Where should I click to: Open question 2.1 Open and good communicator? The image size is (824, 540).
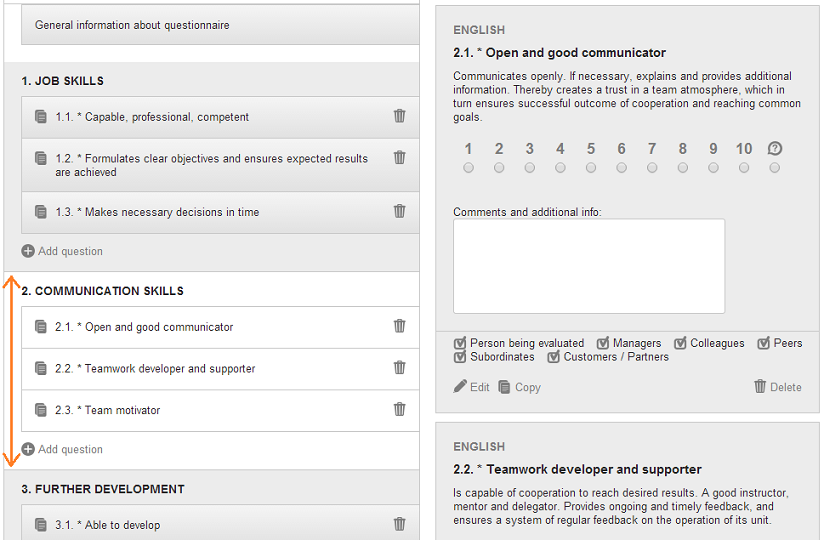[x=220, y=327]
